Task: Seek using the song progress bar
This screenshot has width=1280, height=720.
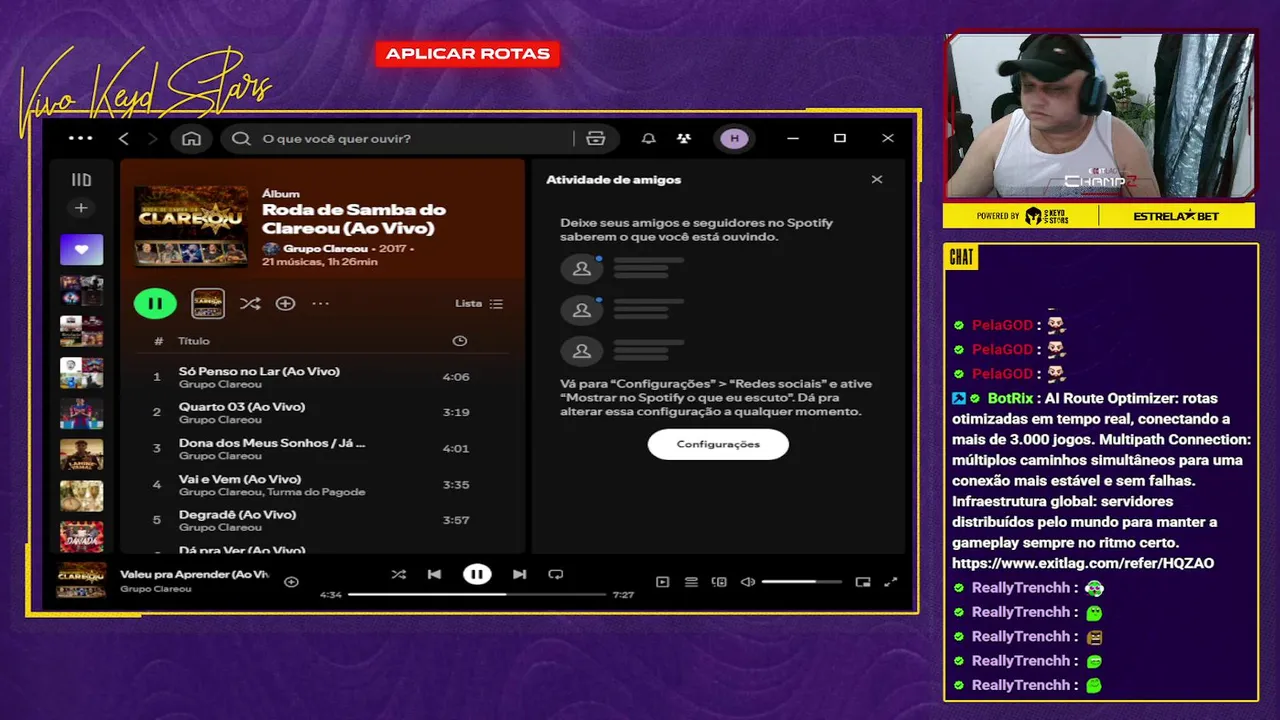Action: coord(477,595)
